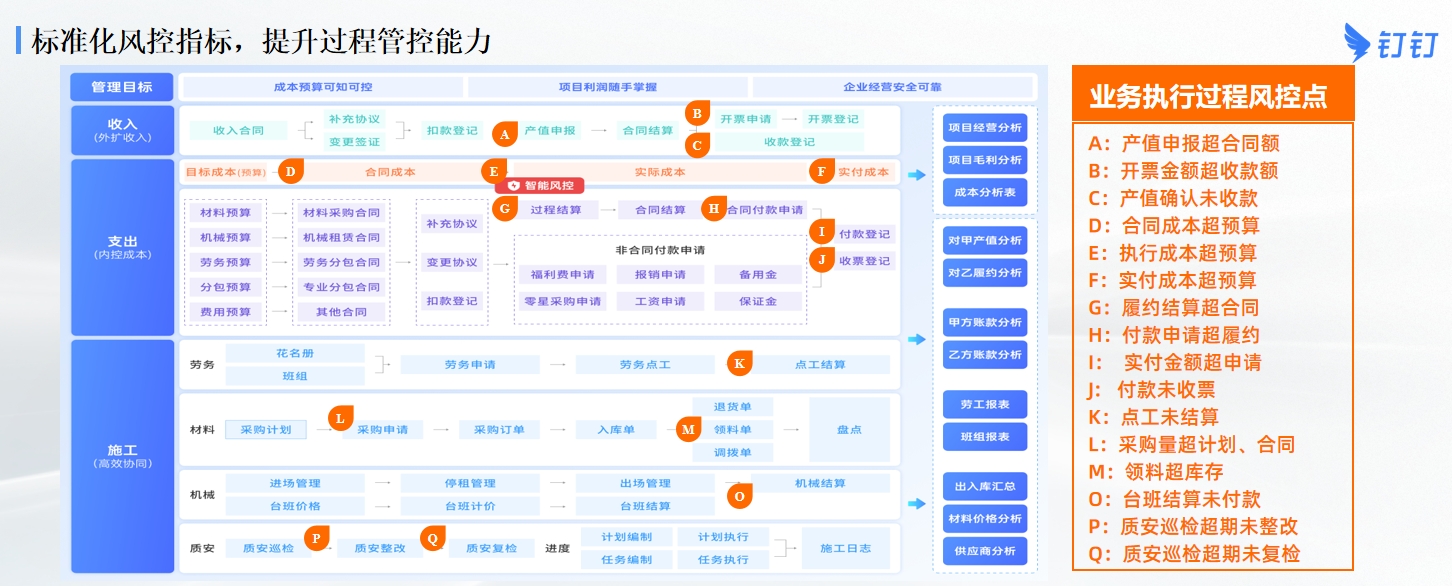
Task: Click risk marker B beside 开票申请
Action: tap(697, 113)
